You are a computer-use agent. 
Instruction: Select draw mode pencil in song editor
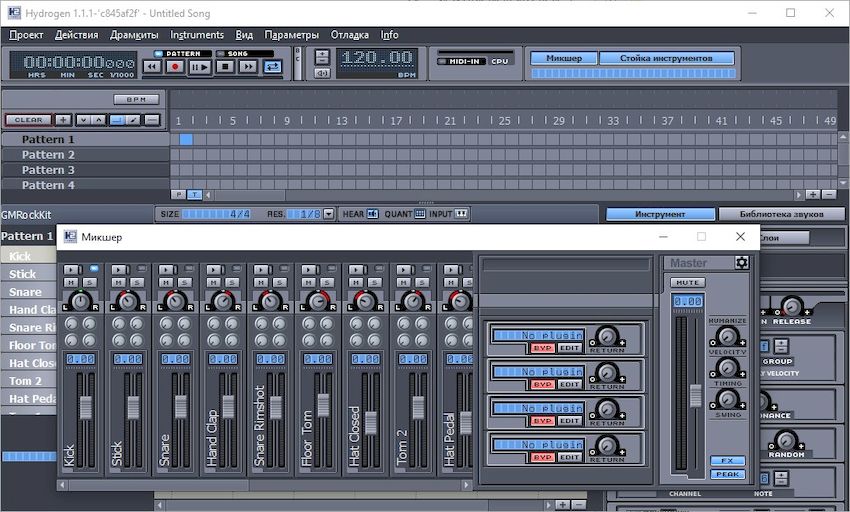click(134, 120)
